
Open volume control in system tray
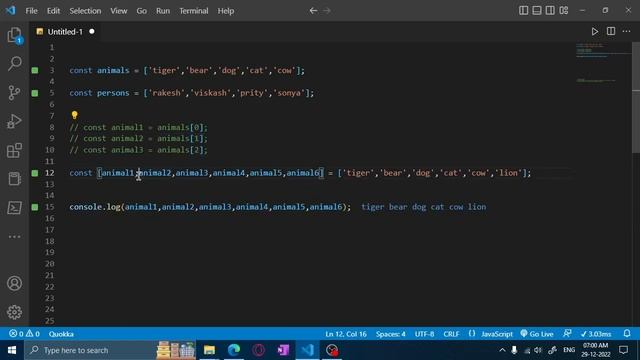(x=538, y=350)
